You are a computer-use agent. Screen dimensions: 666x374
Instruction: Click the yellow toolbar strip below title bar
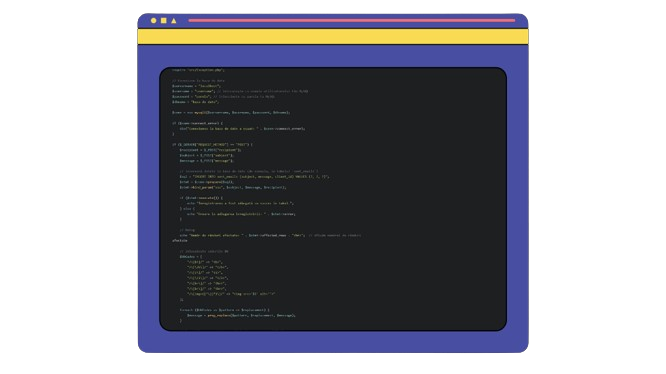point(333,37)
